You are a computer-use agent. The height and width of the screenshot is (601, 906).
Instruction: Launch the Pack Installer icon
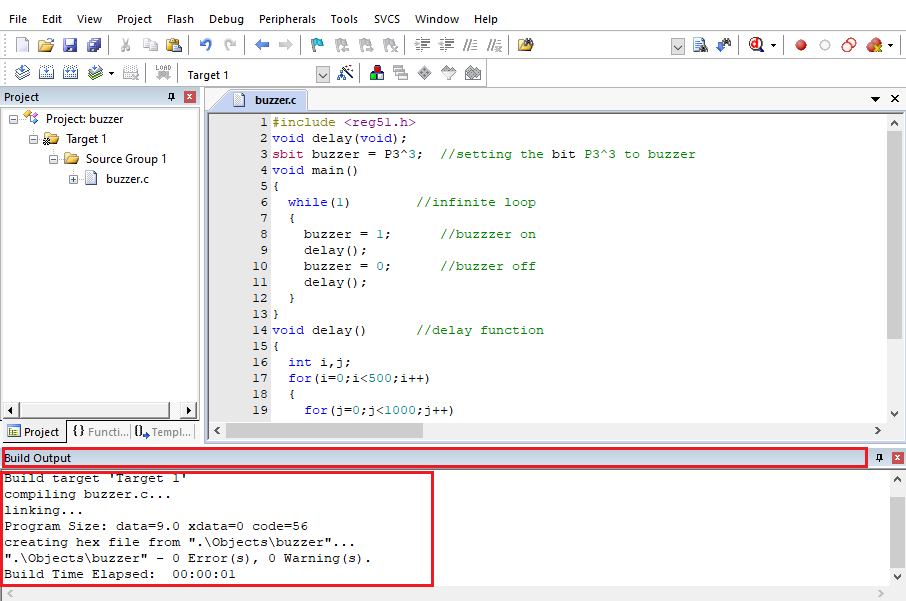pyautogui.click(x=473, y=73)
